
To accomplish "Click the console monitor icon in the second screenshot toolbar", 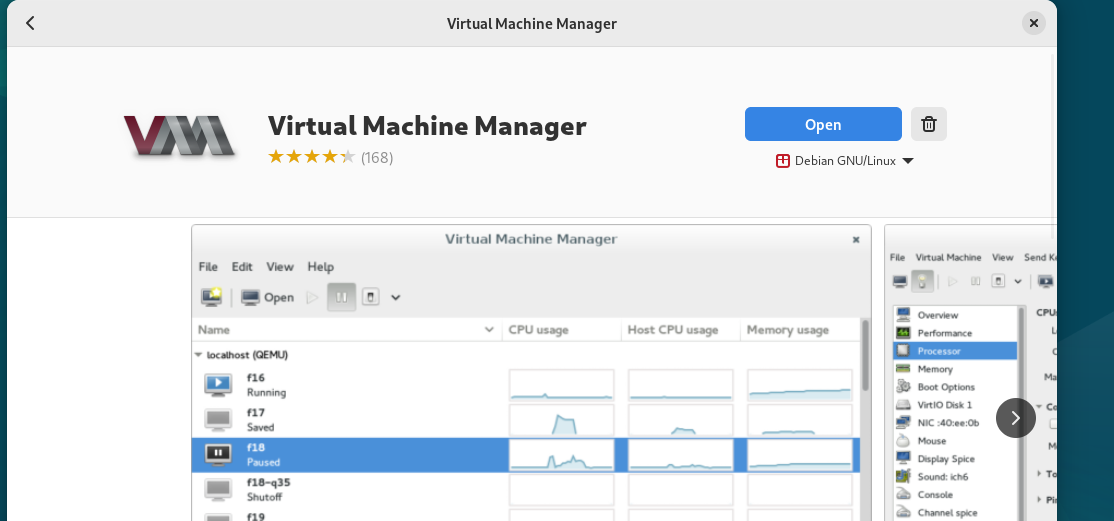I will [900, 281].
